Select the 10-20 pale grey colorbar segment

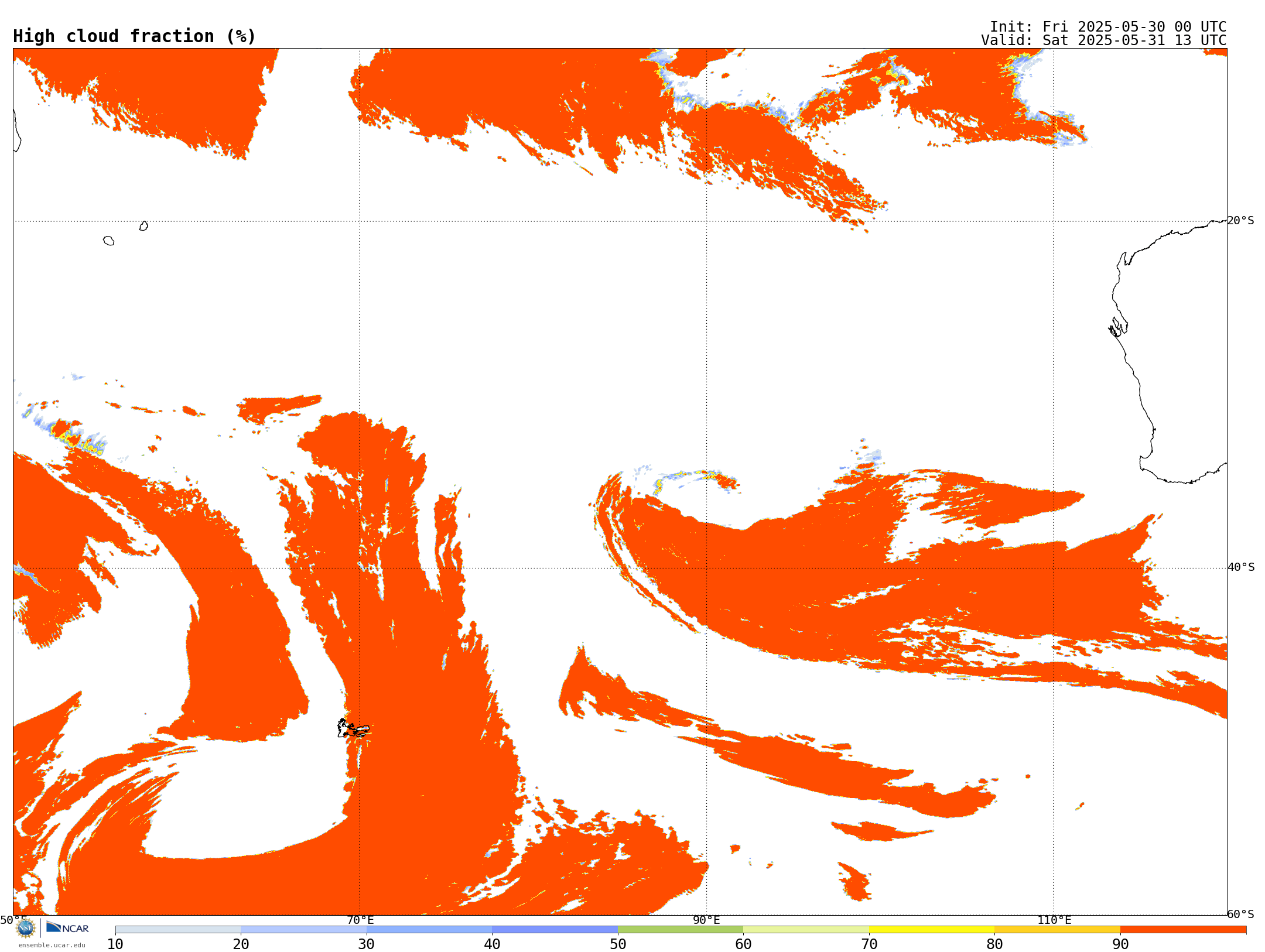coord(178,930)
